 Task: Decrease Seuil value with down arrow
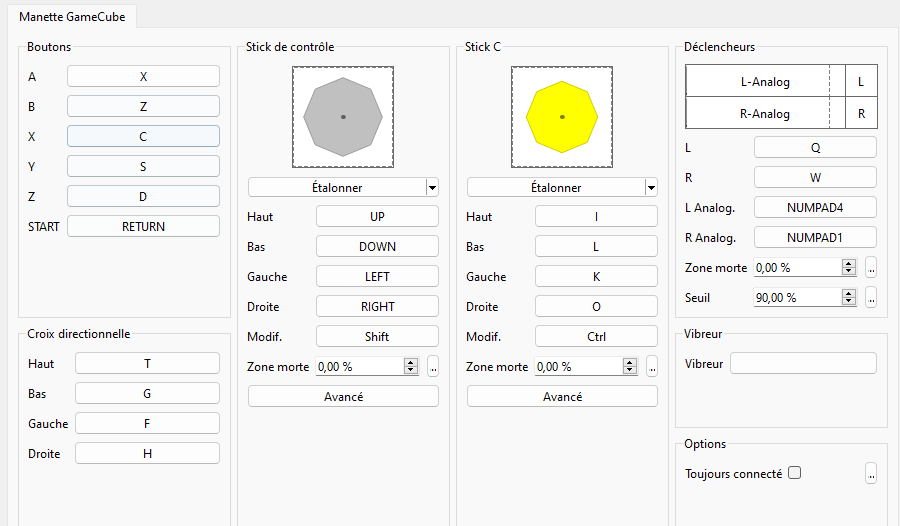click(x=849, y=301)
